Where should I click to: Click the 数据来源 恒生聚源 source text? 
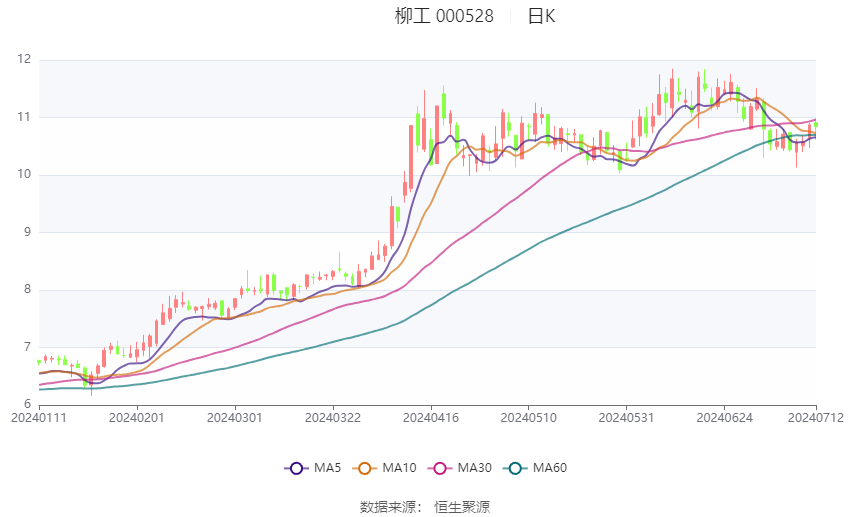pyautogui.click(x=425, y=507)
